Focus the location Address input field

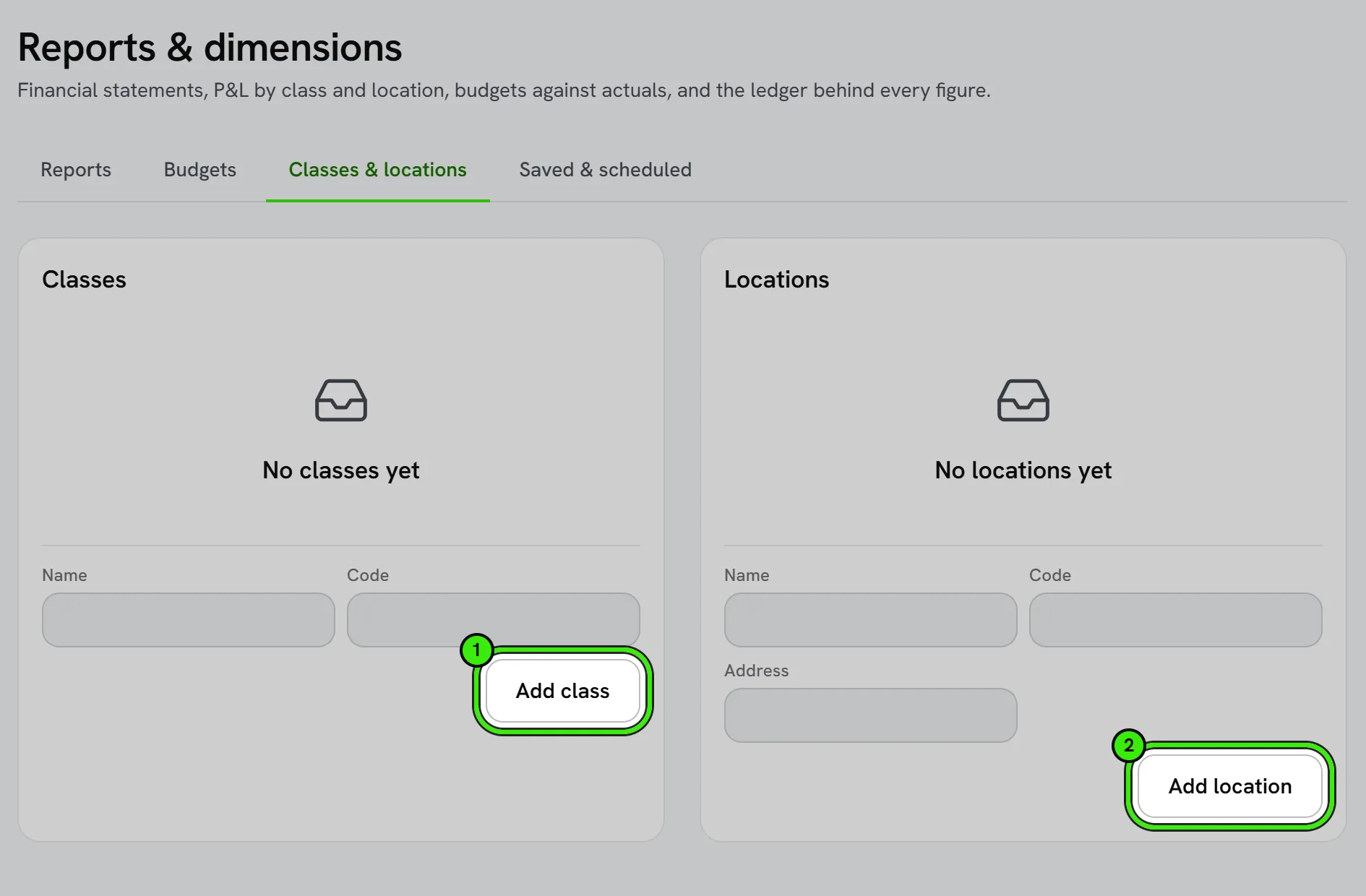click(x=871, y=715)
